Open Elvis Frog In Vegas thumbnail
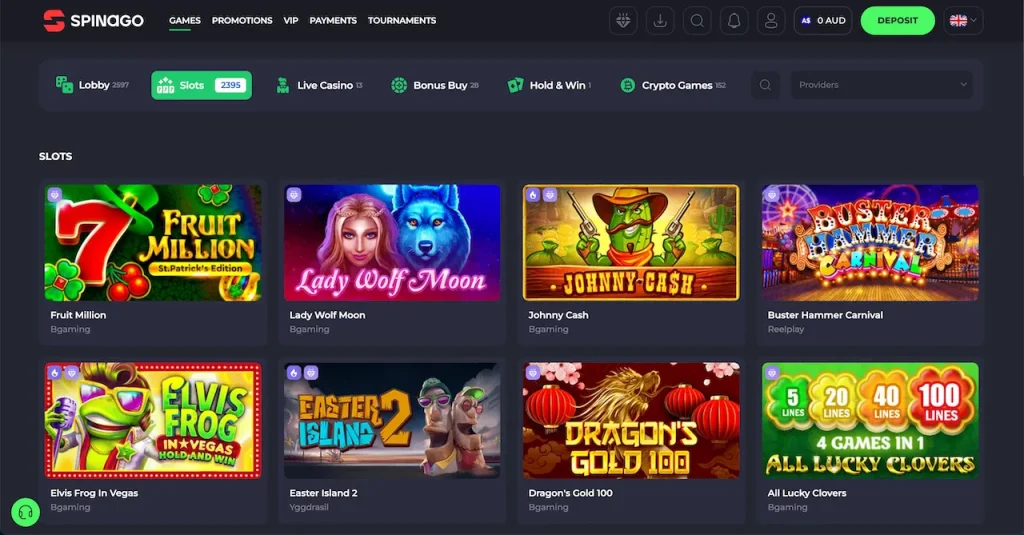The width and height of the screenshot is (1024, 535). tap(153, 421)
